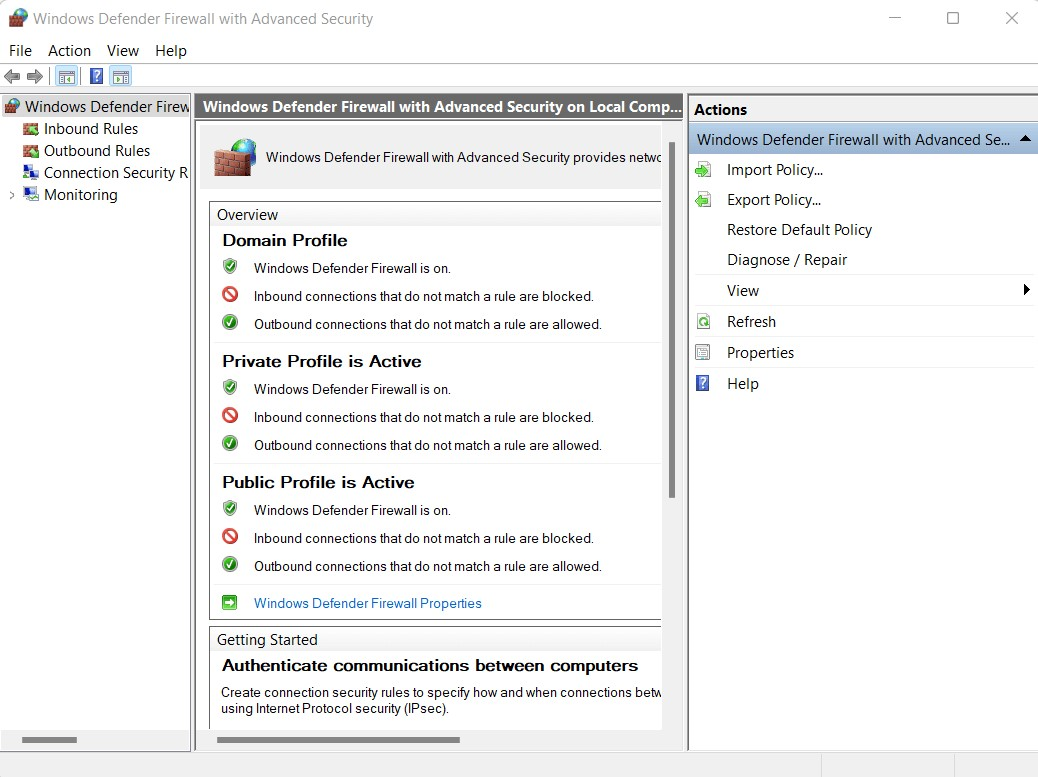This screenshot has width=1038, height=777.
Task: Click the Export Policy green arrow icon
Action: click(x=703, y=200)
